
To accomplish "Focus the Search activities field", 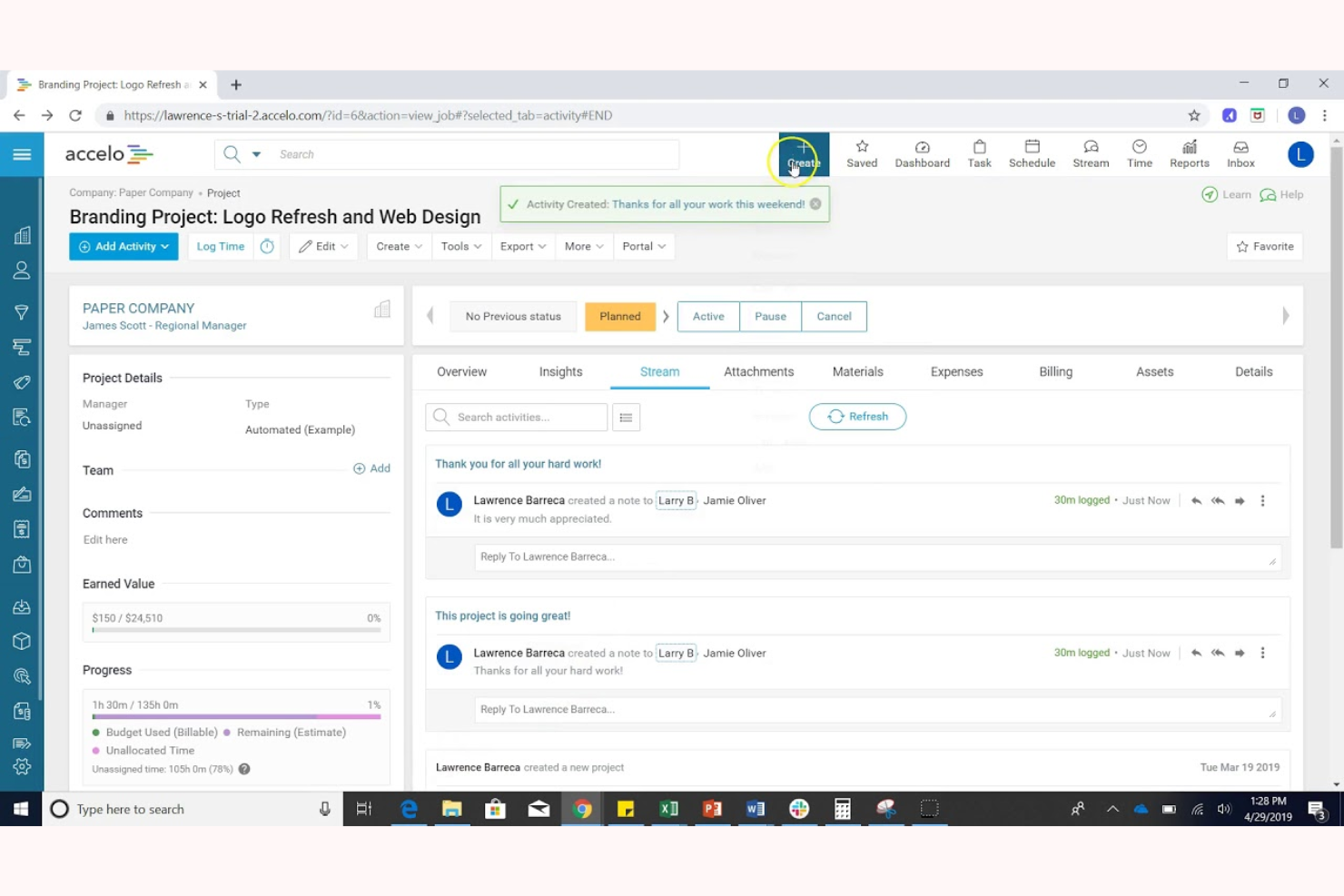I will pos(516,417).
